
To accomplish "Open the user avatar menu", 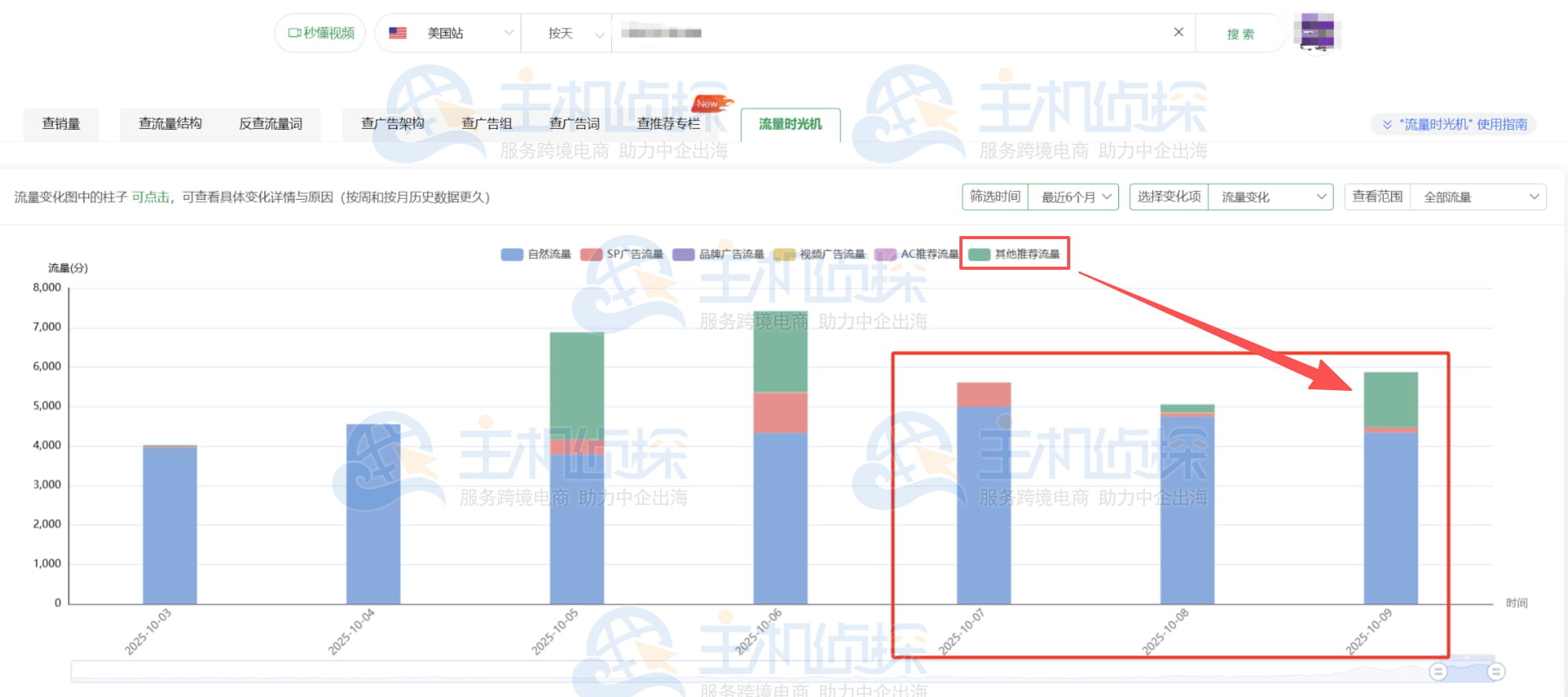I will (1317, 32).
